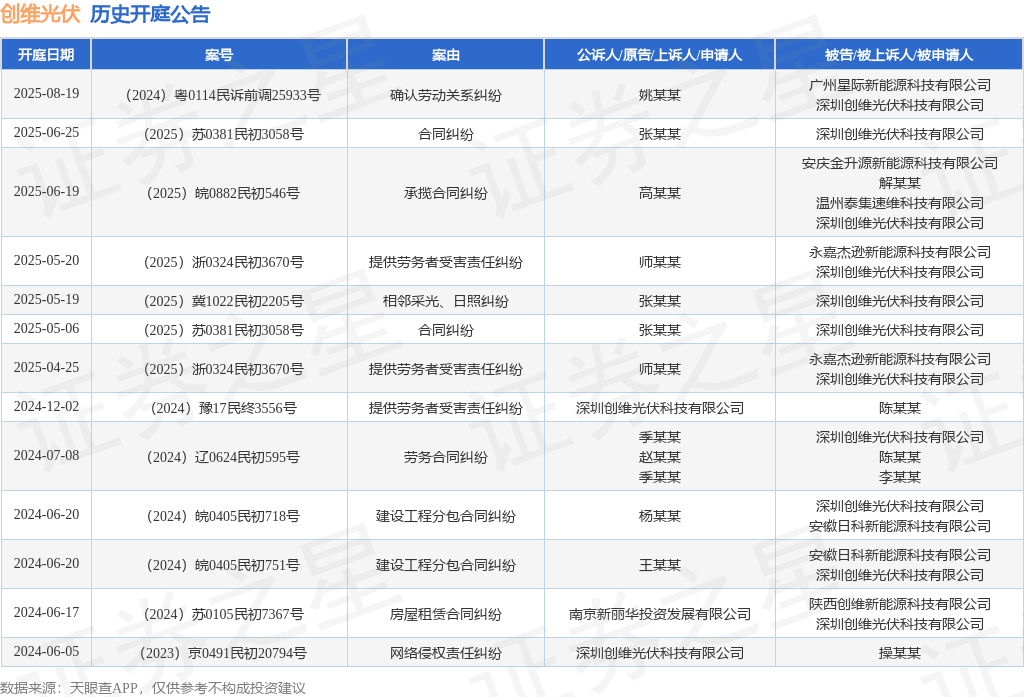Screen dimensions: 1024x697
Task: Click plaintiff 杨某某
Action: [660, 516]
